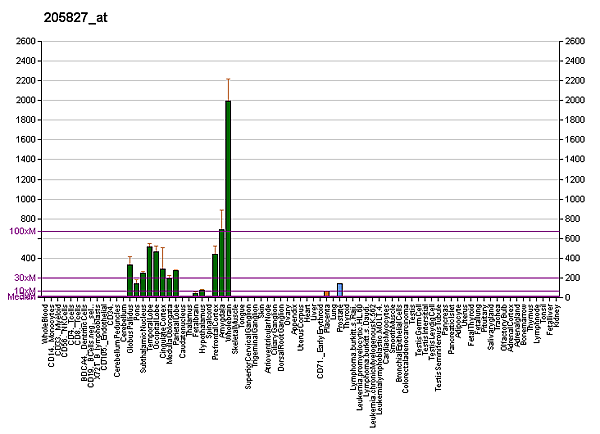
Task: Select the blue bar in the chart
Action: [340, 290]
